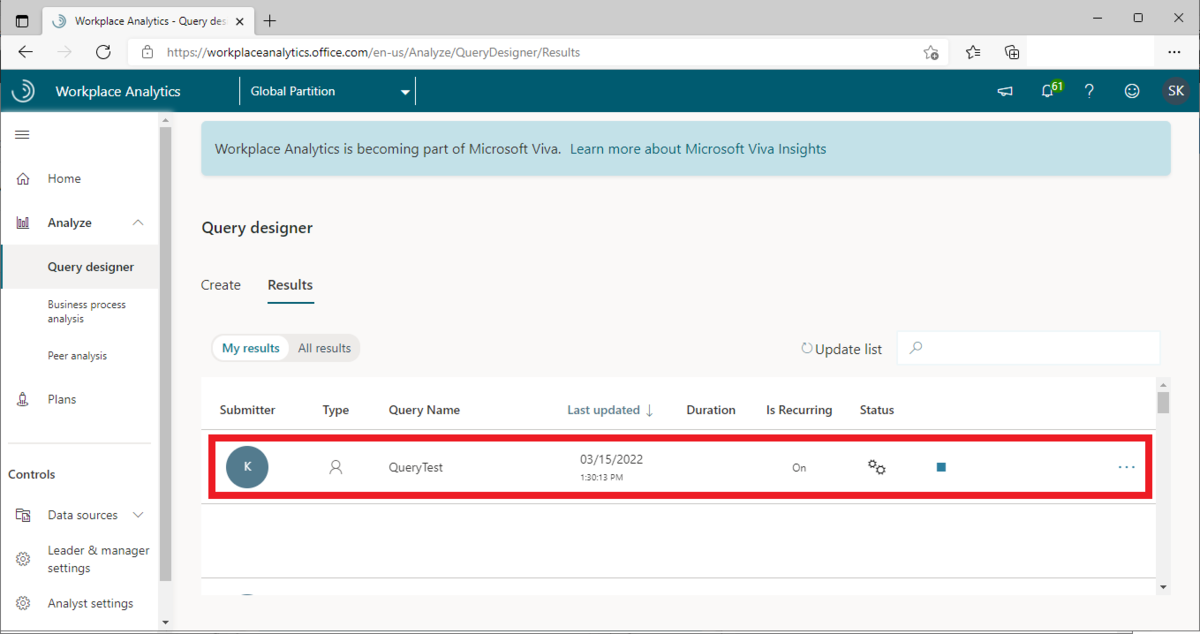Click the Home house icon in the sidebar

pyautogui.click(x=23, y=179)
